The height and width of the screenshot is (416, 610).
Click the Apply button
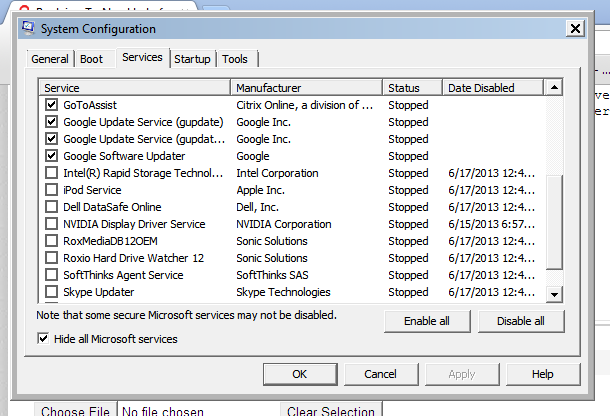coord(462,374)
